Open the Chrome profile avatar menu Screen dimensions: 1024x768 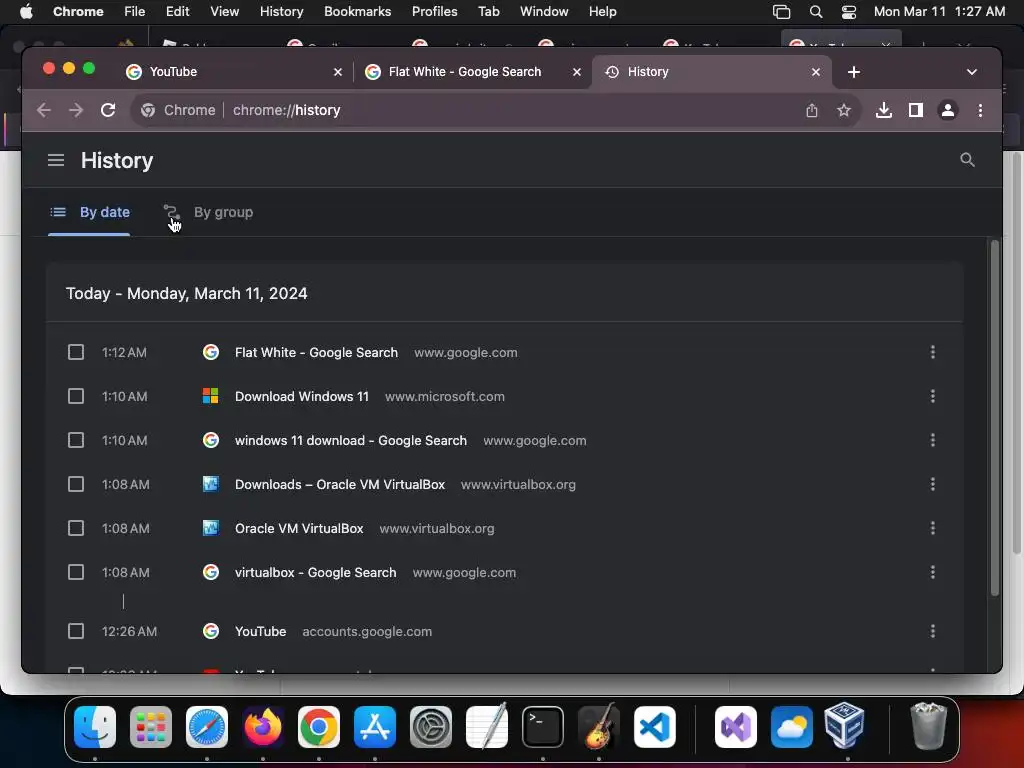(948, 110)
